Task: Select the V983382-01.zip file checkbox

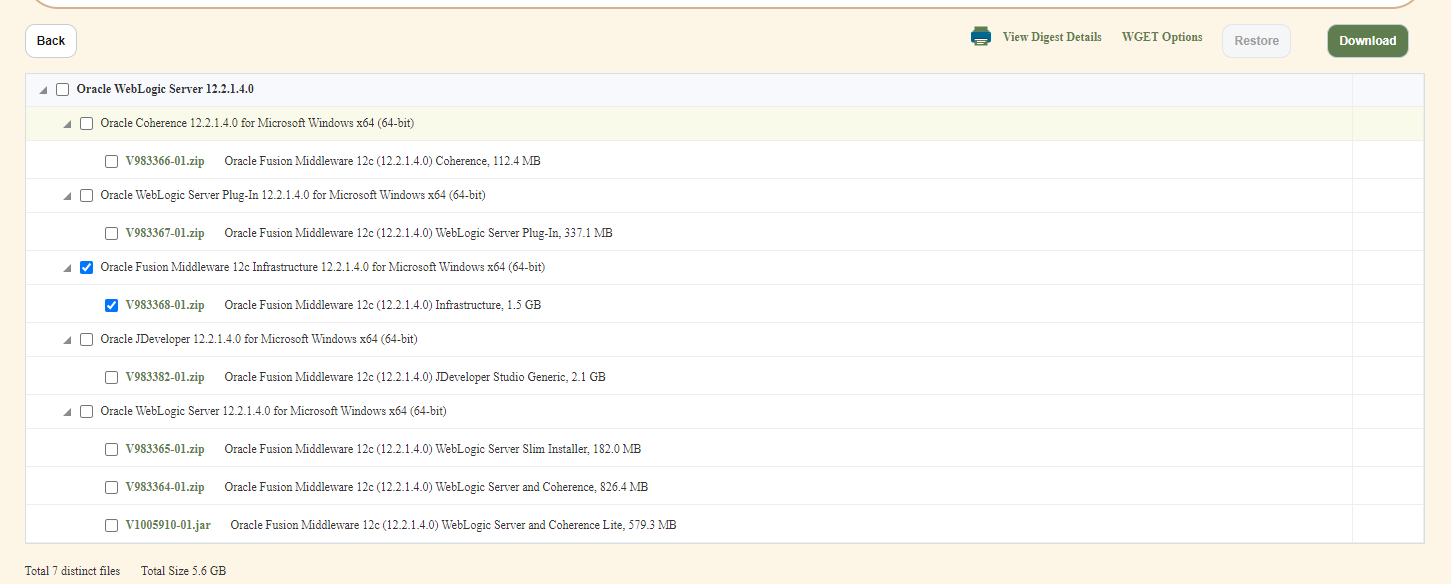Action: [x=112, y=378]
